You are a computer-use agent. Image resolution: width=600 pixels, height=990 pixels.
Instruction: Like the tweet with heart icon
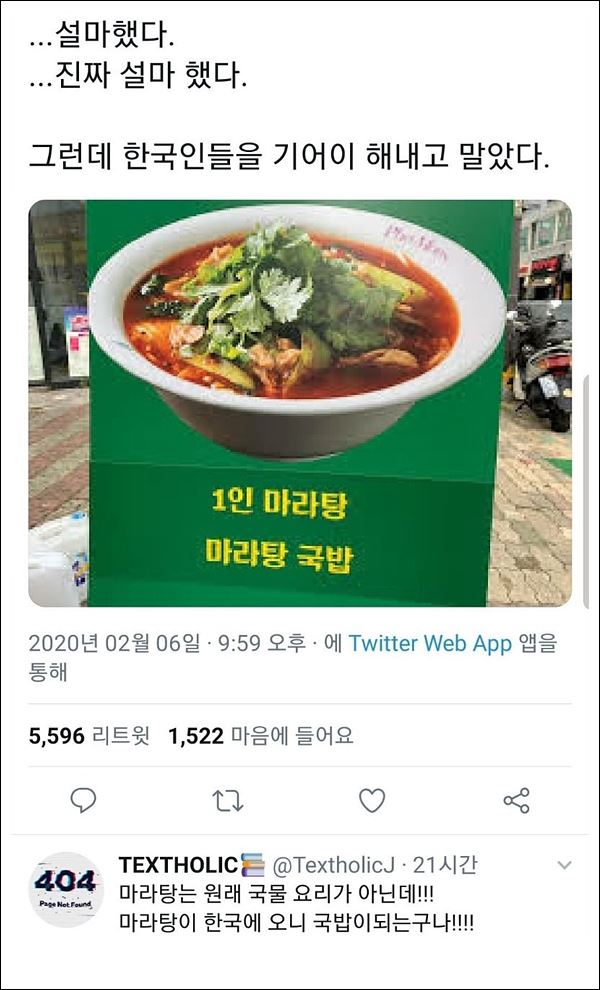click(x=372, y=801)
